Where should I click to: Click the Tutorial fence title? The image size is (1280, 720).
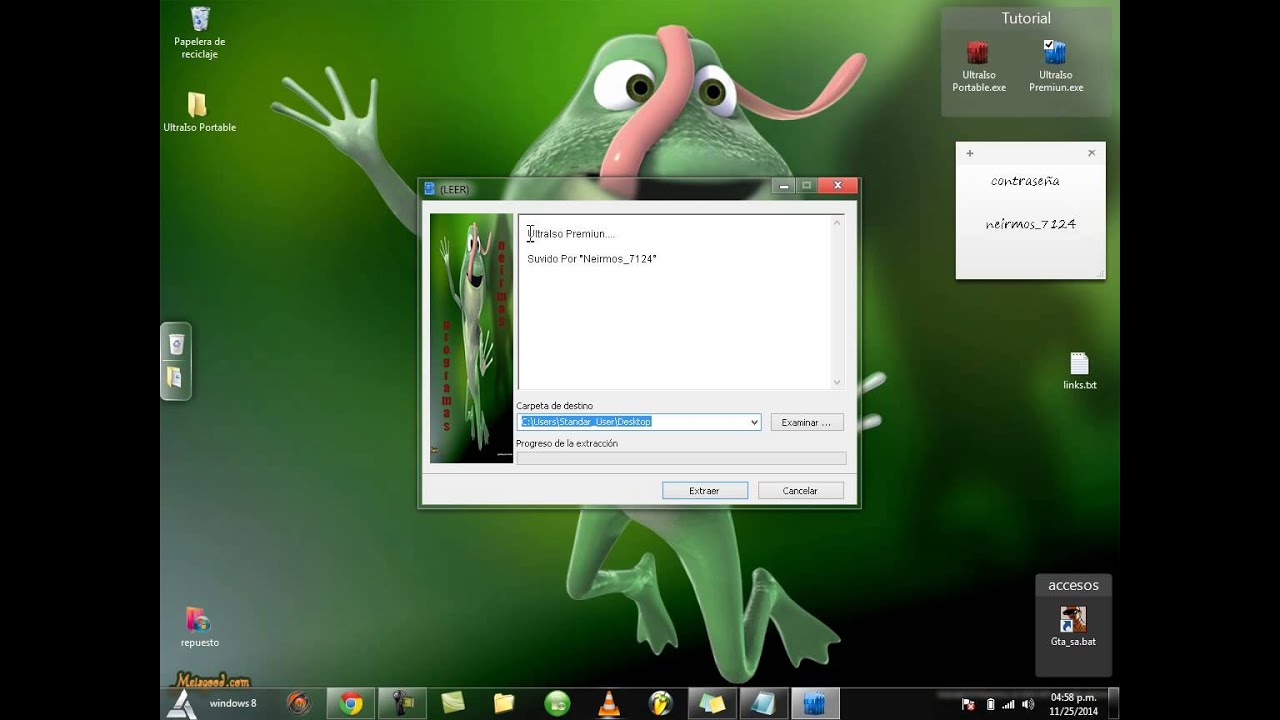tap(1026, 18)
